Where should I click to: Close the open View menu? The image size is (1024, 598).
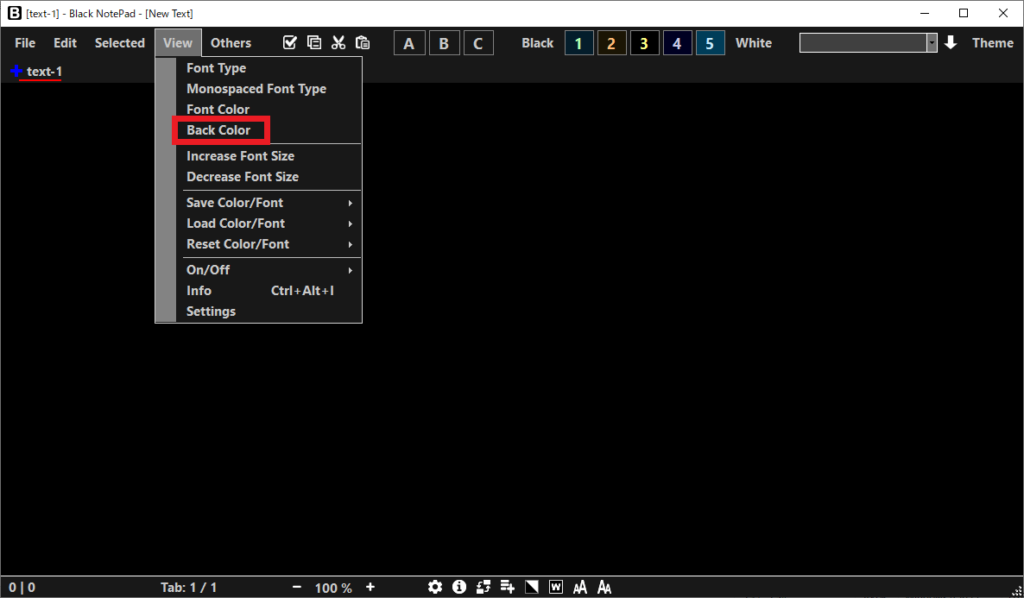pos(178,42)
